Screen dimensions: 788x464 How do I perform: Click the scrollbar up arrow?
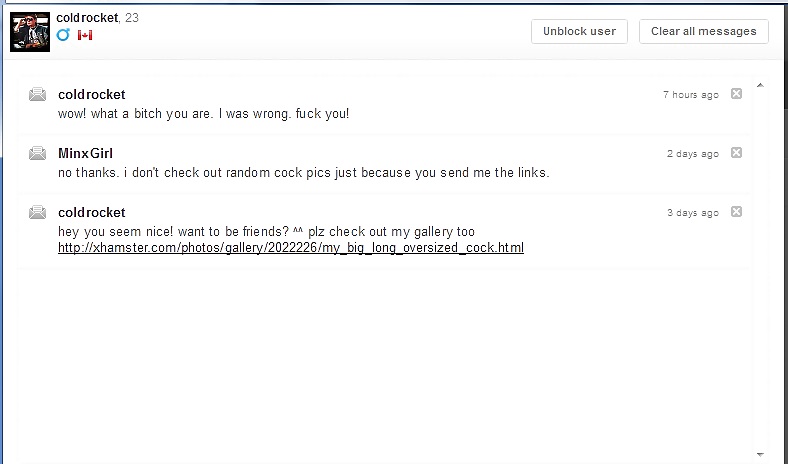760,85
